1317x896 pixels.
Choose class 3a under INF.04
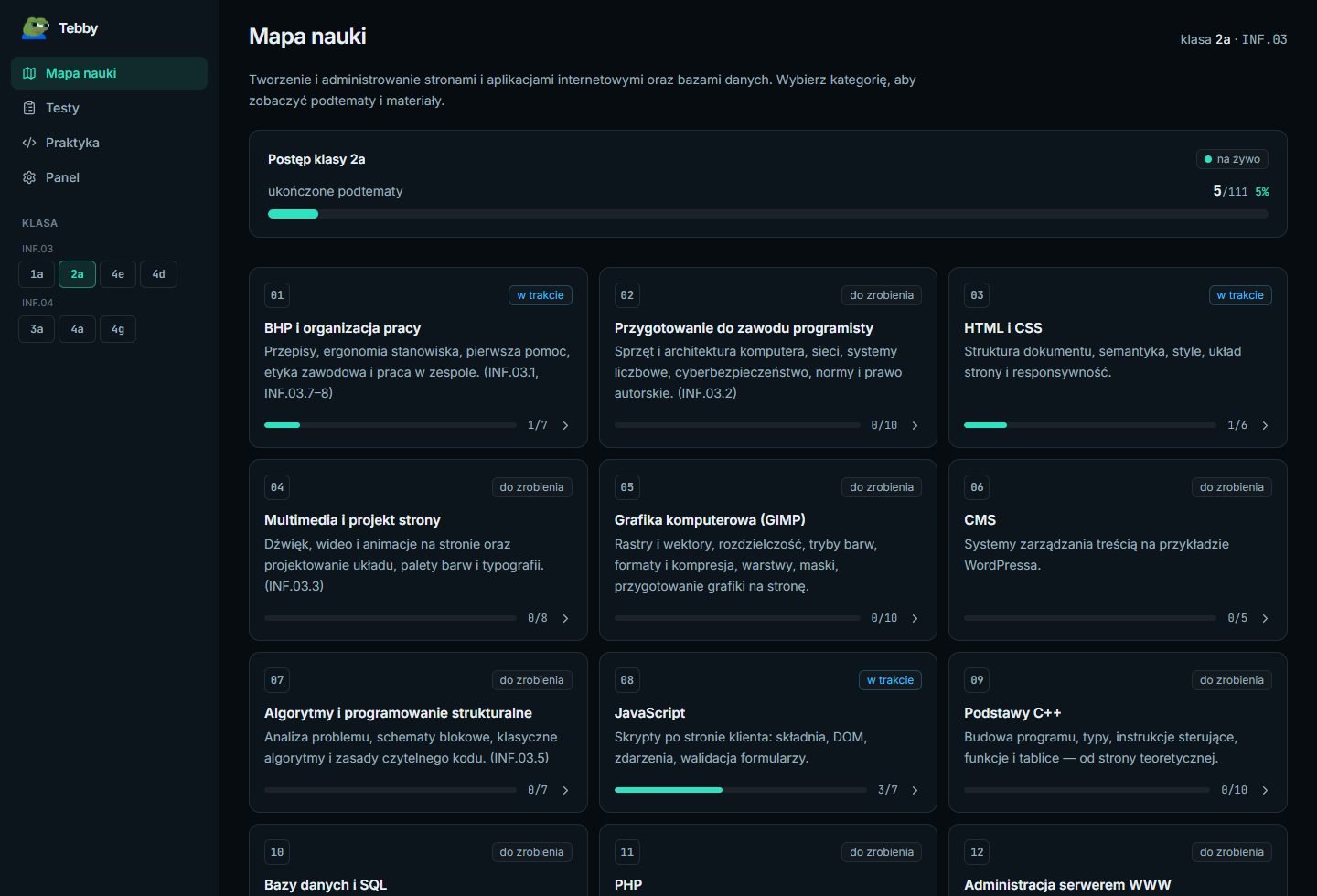tap(37, 329)
